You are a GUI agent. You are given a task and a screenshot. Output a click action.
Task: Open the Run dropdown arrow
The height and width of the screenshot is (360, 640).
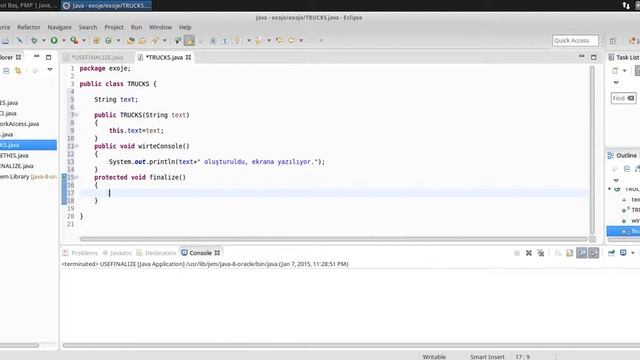tap(63, 40)
